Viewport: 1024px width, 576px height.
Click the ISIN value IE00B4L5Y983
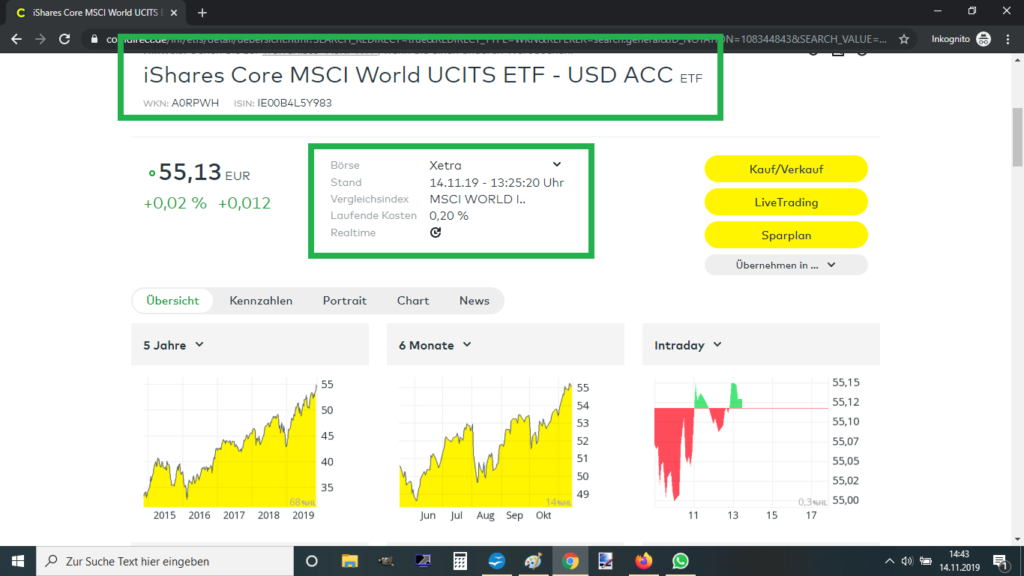pos(295,103)
